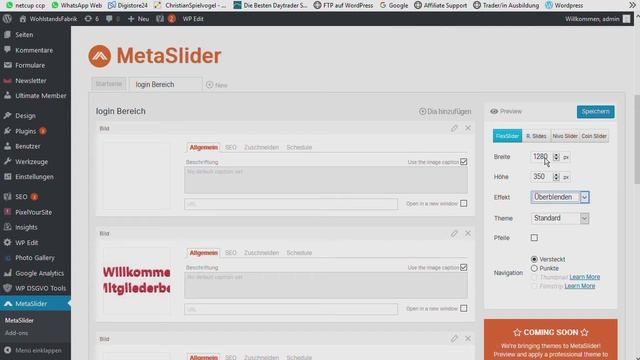Delete the third Bild slide with X icon
Image resolution: width=640 pixels, height=360 pixels.
click(468, 338)
